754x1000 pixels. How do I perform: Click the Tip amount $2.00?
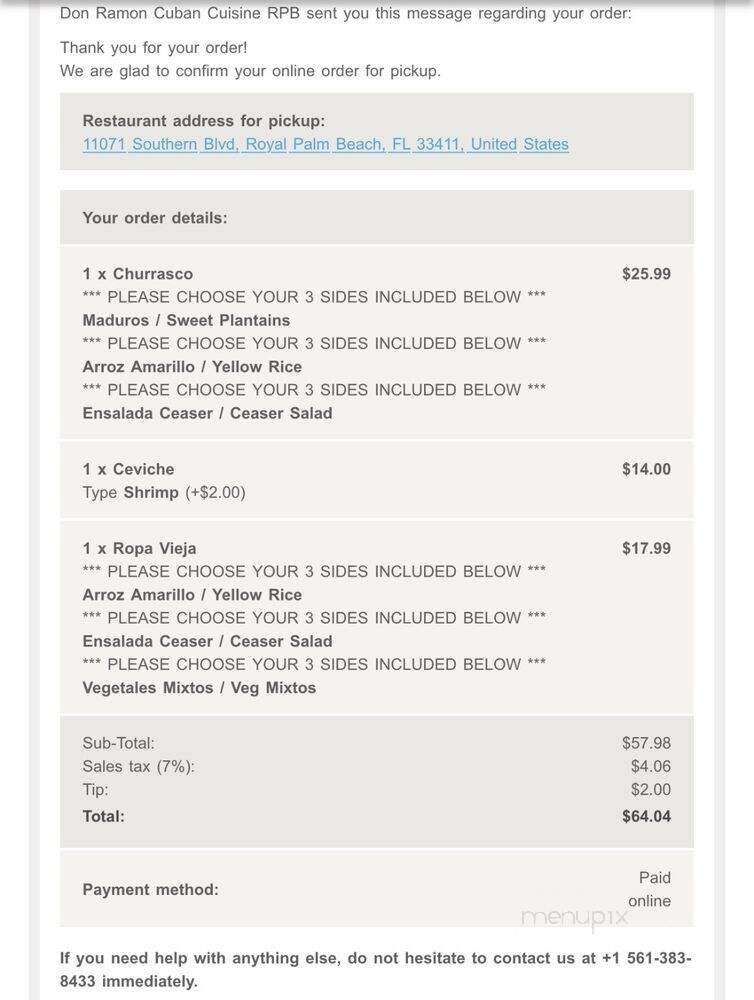tap(650, 789)
